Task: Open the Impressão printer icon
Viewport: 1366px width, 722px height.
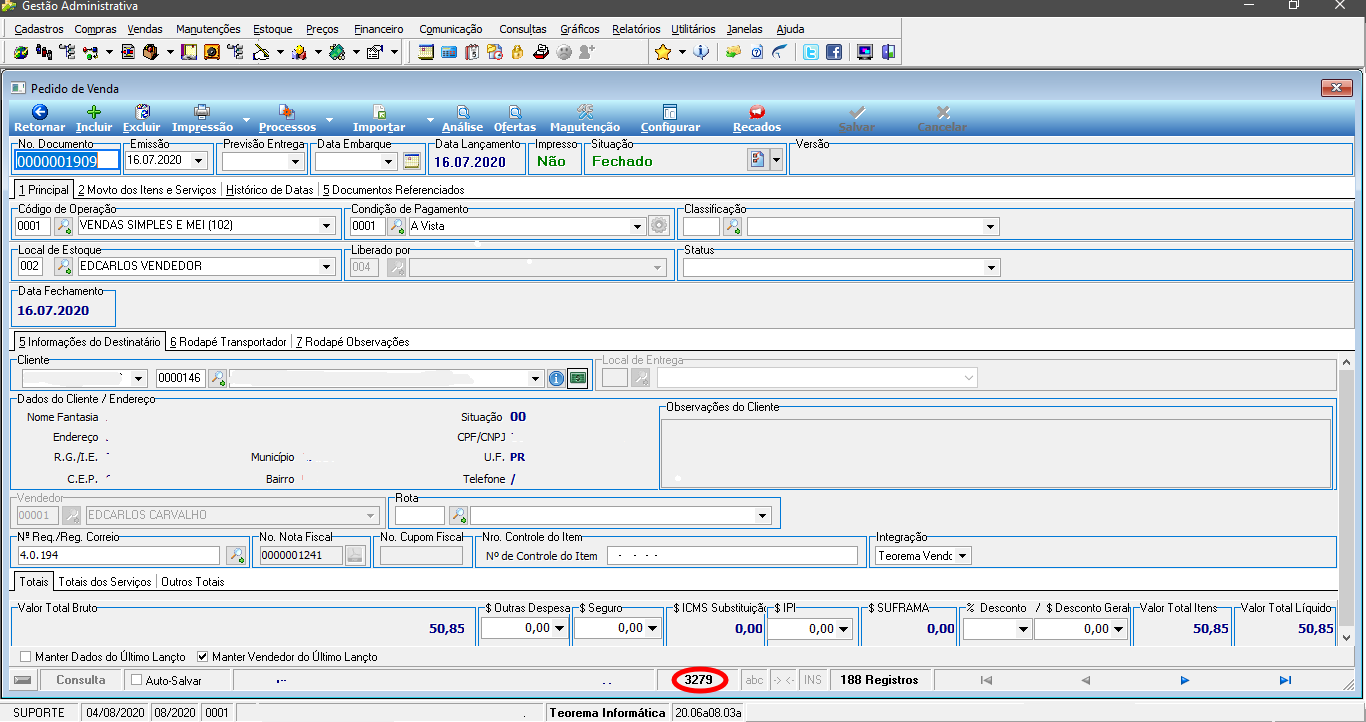Action: 202,112
